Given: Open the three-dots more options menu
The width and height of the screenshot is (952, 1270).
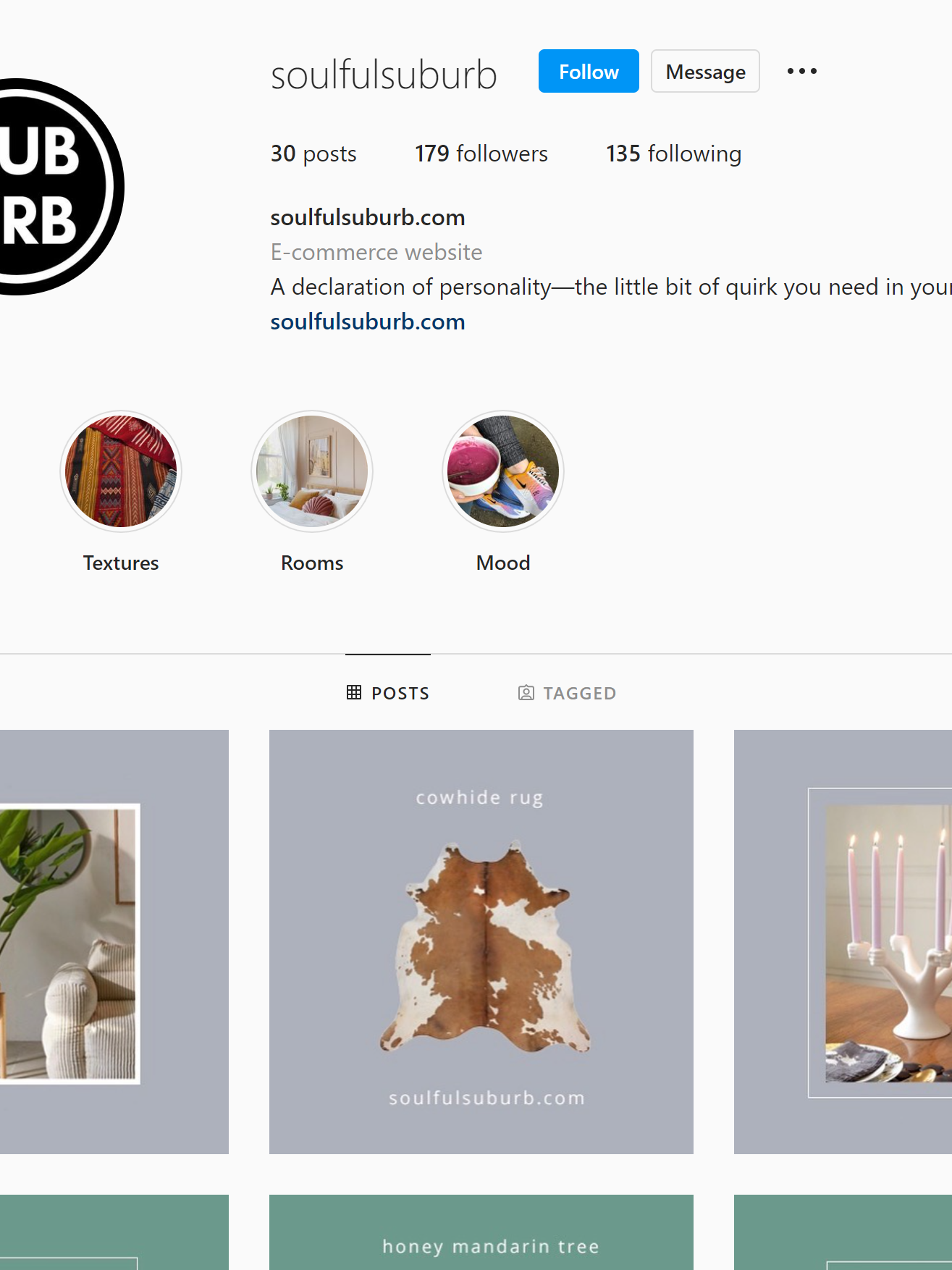Looking at the screenshot, I should click(x=801, y=71).
